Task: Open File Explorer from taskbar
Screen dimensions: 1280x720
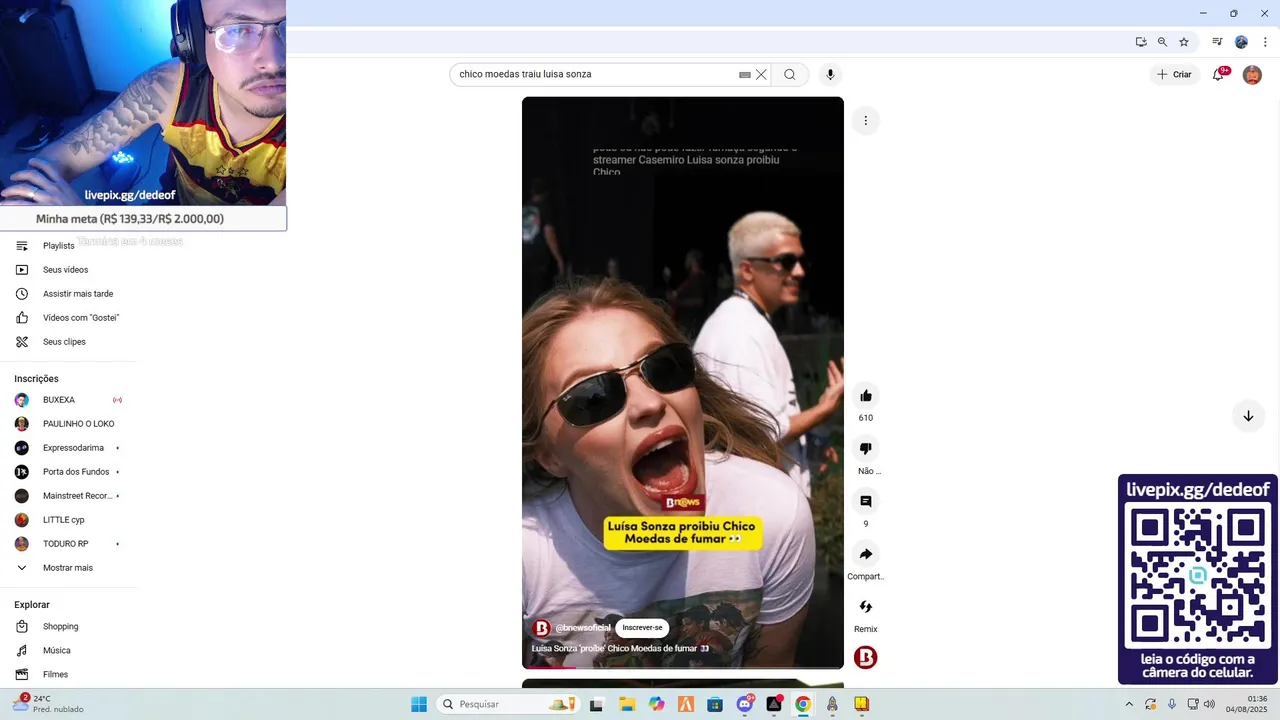Action: [627, 704]
